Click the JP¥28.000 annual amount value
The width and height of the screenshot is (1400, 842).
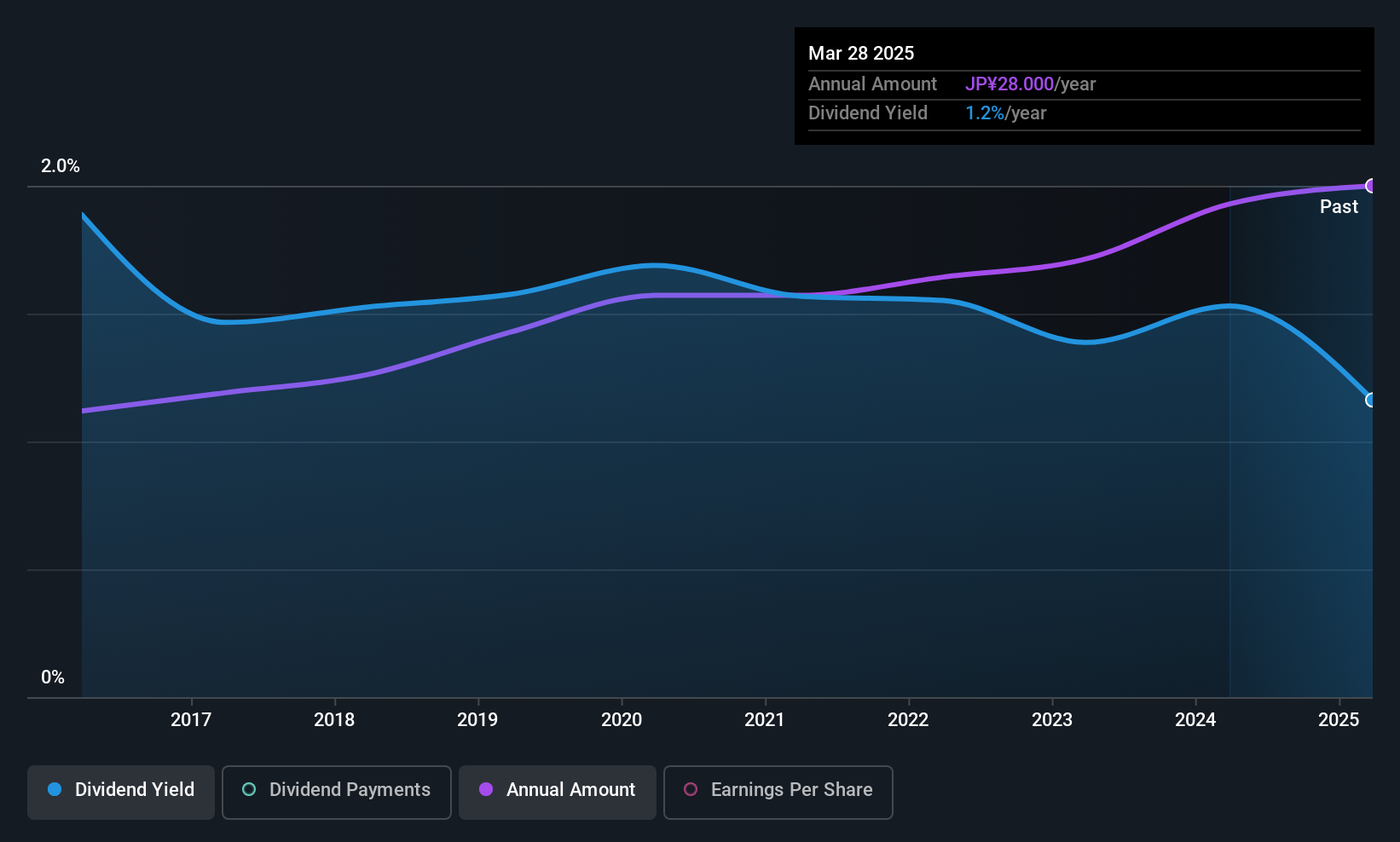point(1010,84)
